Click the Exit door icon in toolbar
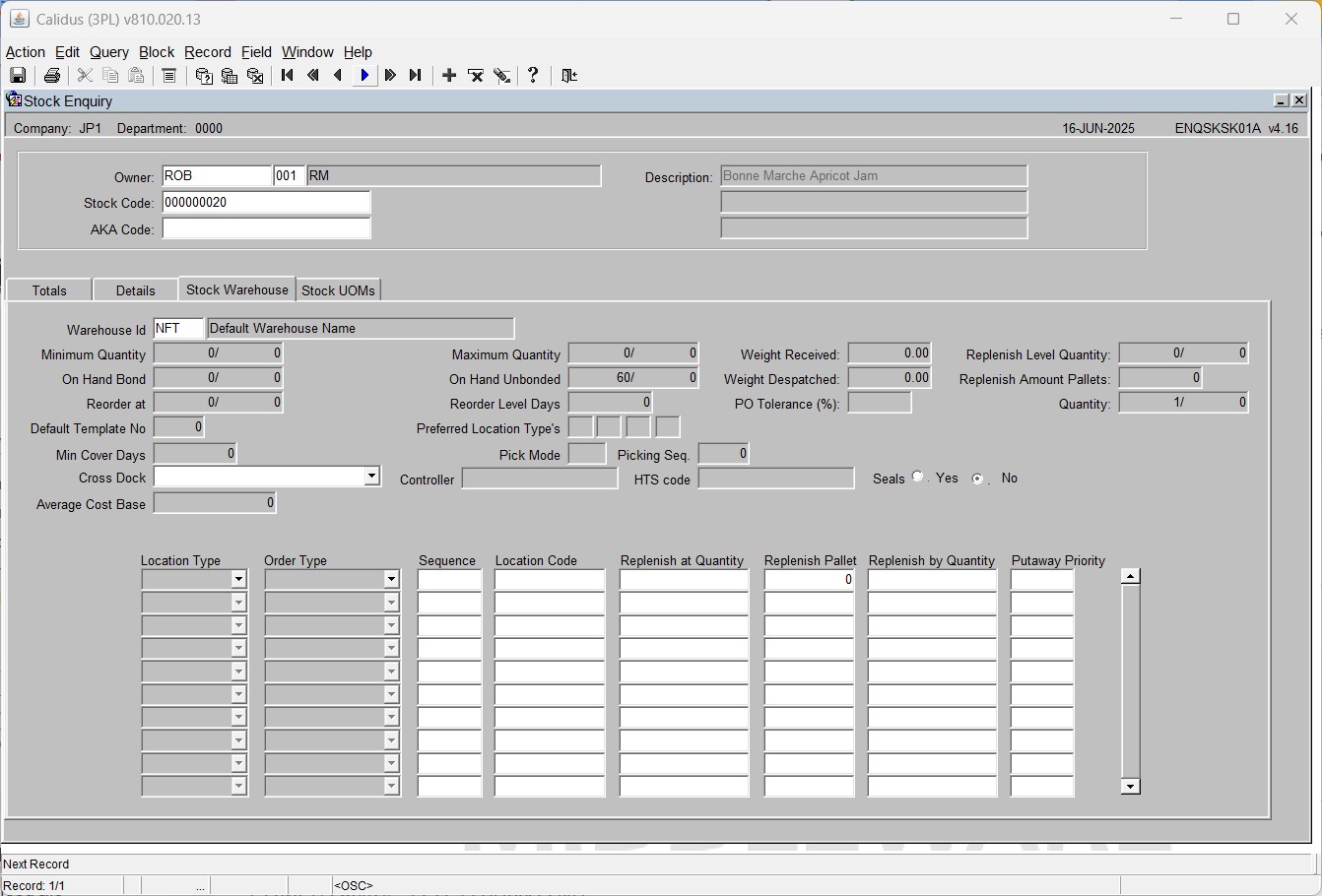Image resolution: width=1322 pixels, height=896 pixels. [569, 76]
